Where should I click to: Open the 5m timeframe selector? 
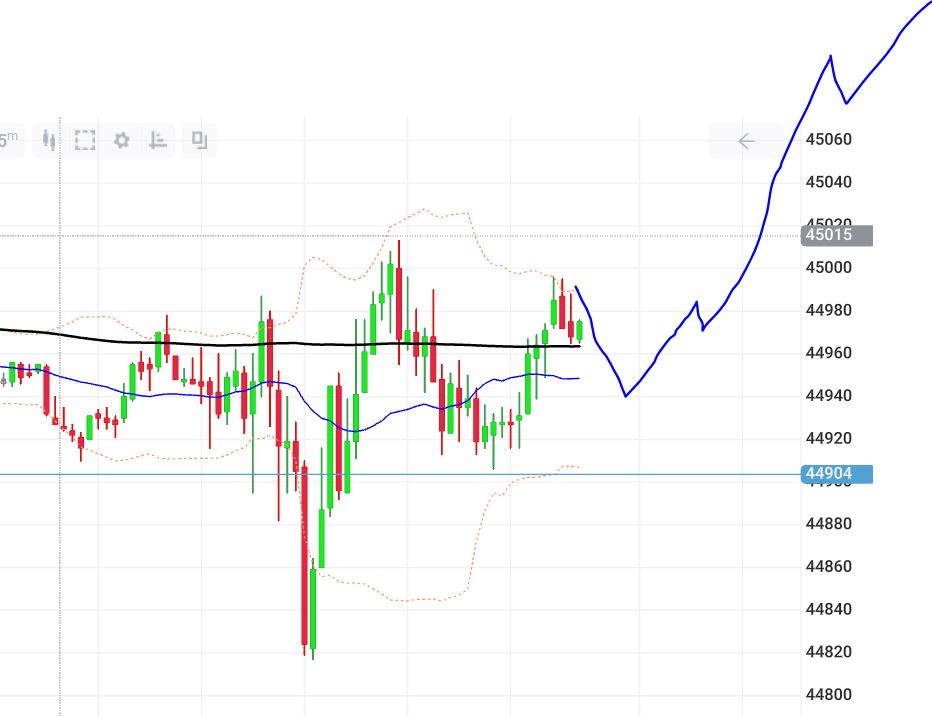[10, 141]
